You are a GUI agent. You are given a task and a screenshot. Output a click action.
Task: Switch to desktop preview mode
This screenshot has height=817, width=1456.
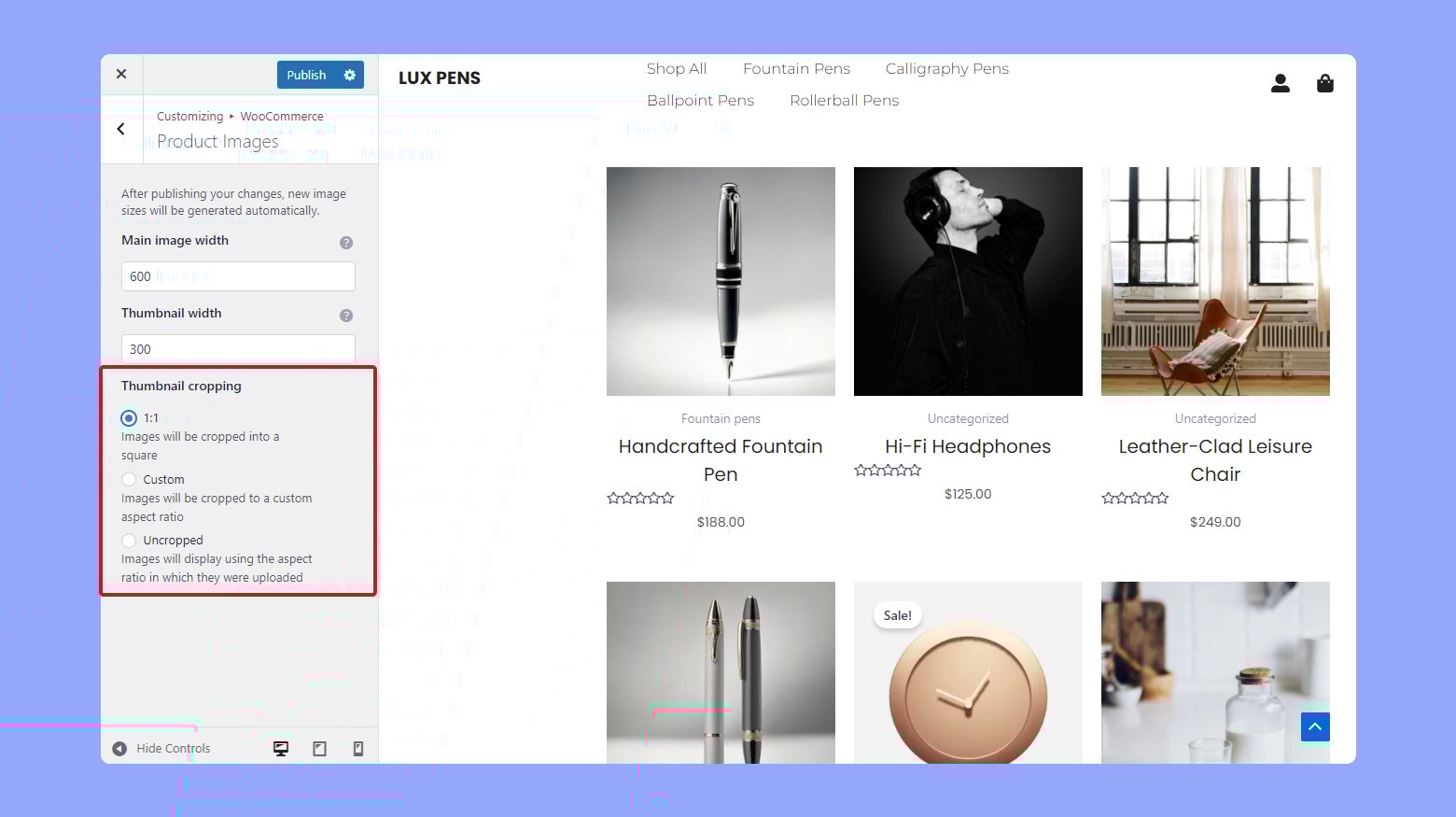[281, 748]
